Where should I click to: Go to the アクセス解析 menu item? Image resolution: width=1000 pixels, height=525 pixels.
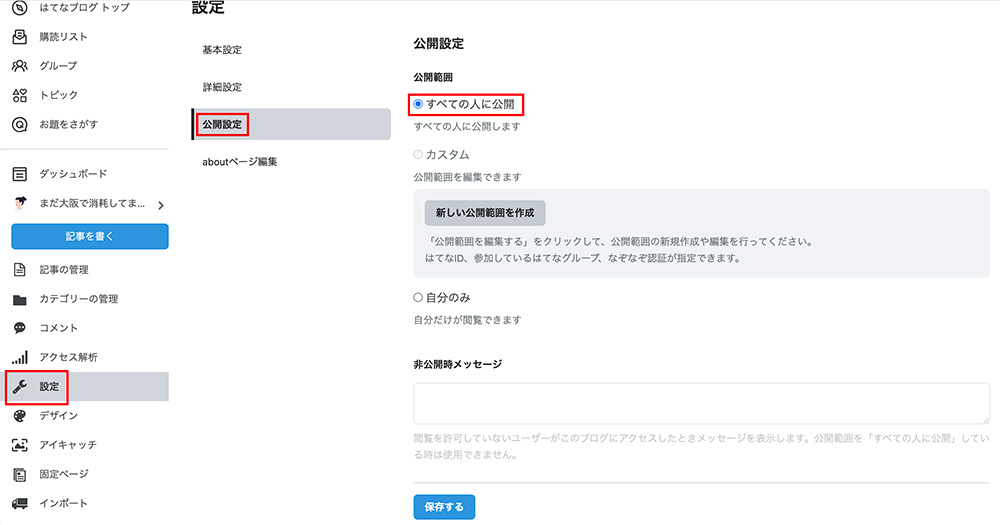click(x=68, y=357)
